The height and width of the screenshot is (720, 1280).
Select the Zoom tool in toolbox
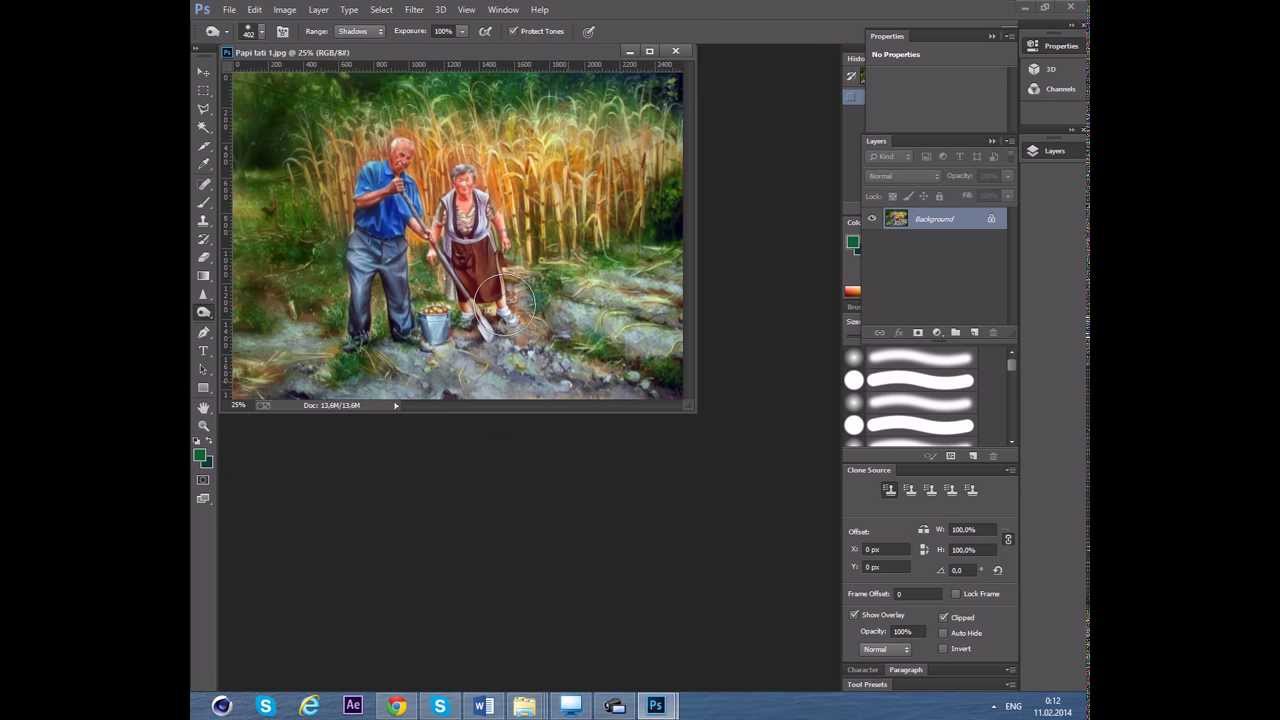(204, 426)
